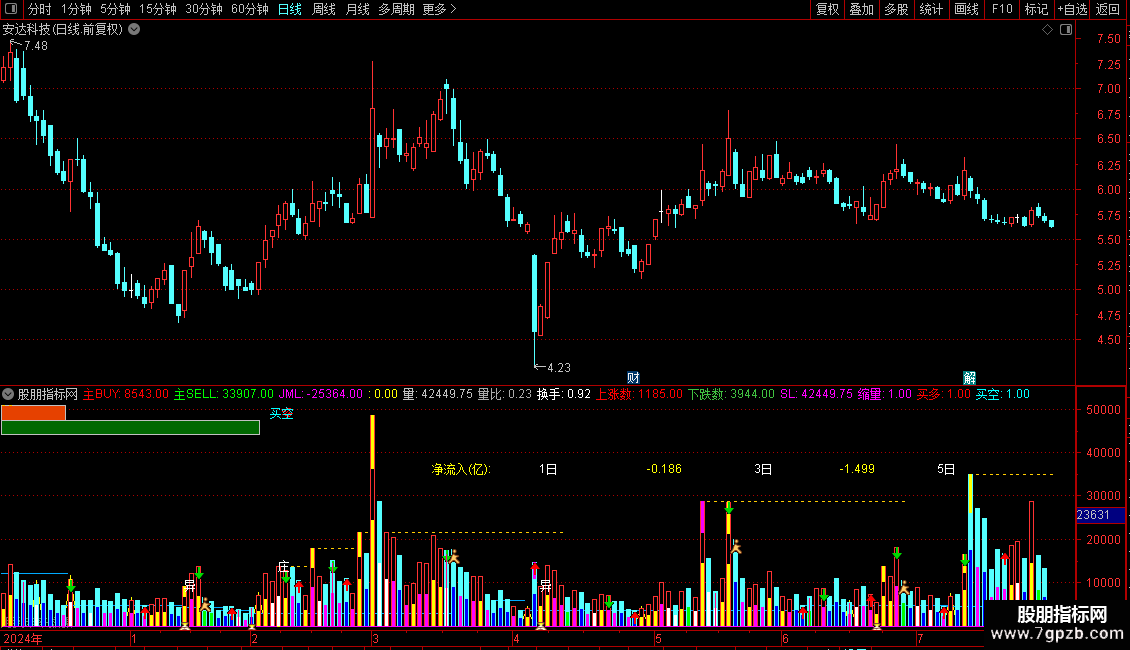This screenshot has width=1130, height=650.
Task: Add stock with +自选 button
Action: click(1072, 9)
